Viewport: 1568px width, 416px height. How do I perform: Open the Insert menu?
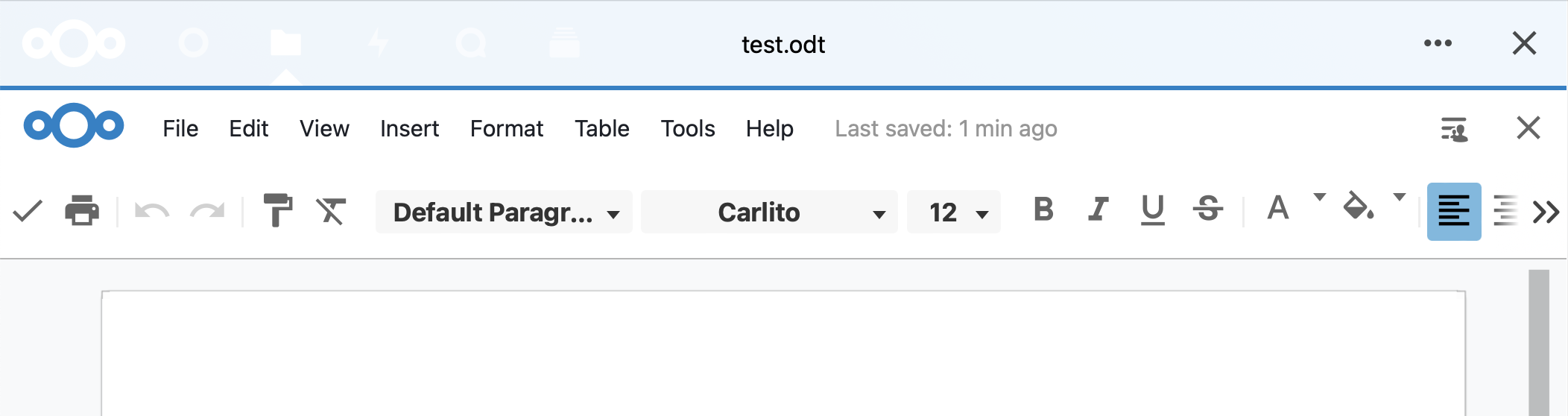[x=409, y=129]
